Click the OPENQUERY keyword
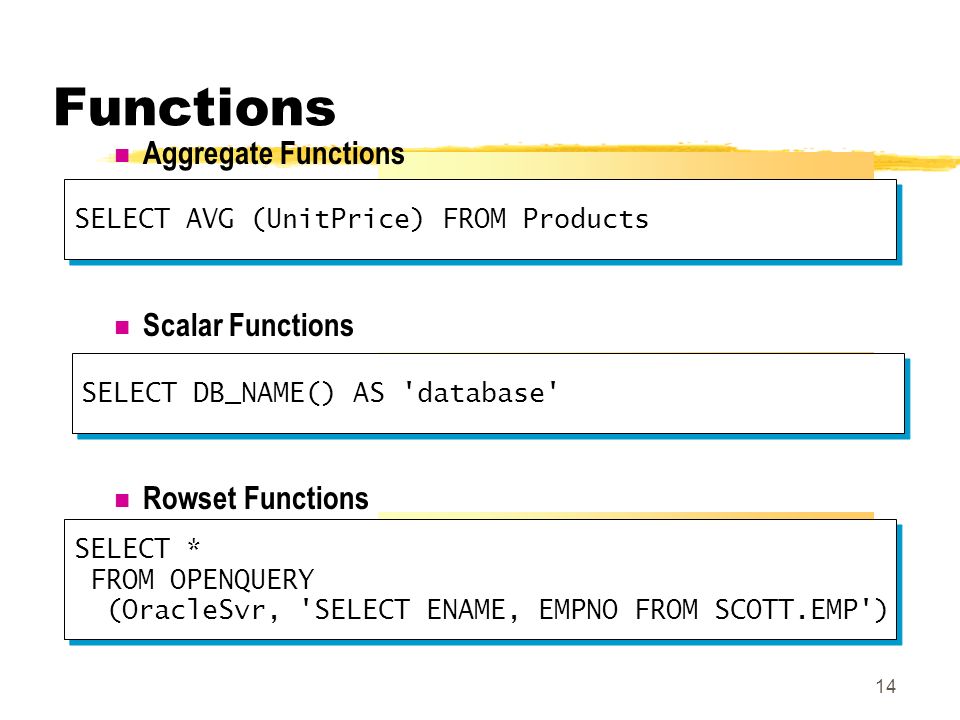Viewport: 960px width, 720px height. pyautogui.click(x=242, y=580)
